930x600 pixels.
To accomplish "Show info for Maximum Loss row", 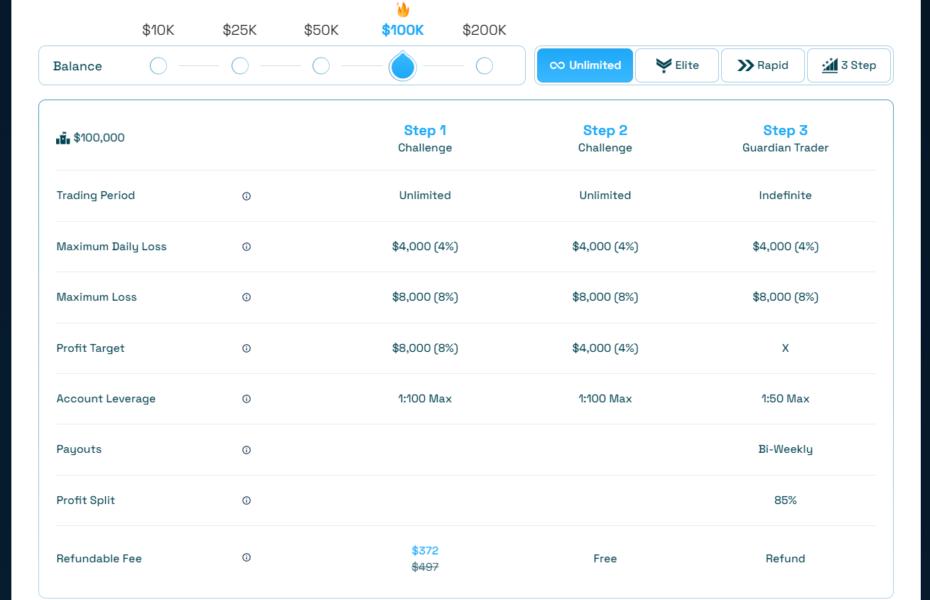I will 246,297.
